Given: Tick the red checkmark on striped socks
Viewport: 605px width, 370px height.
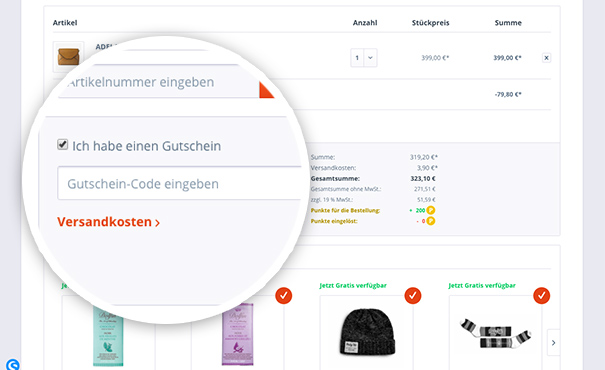Looking at the screenshot, I should tap(541, 296).
